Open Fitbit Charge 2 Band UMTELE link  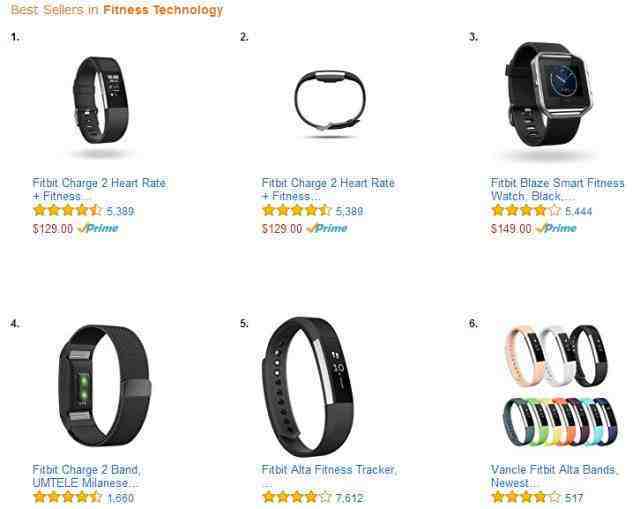pyautogui.click(x=87, y=476)
